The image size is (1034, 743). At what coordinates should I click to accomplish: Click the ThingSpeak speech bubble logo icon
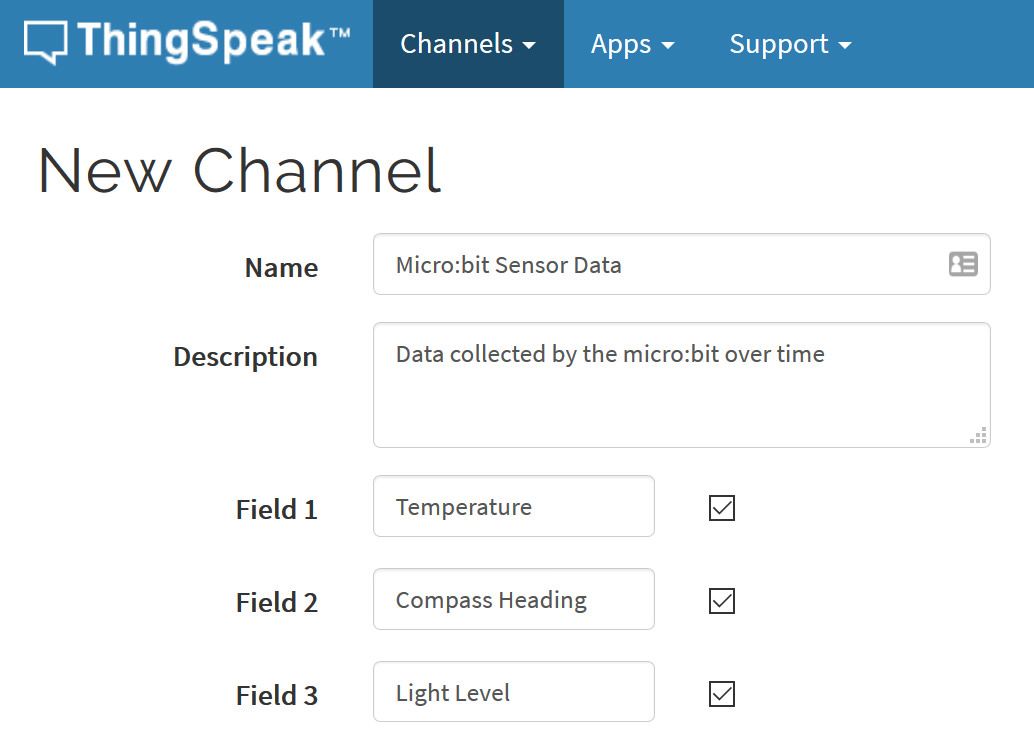(x=46, y=43)
